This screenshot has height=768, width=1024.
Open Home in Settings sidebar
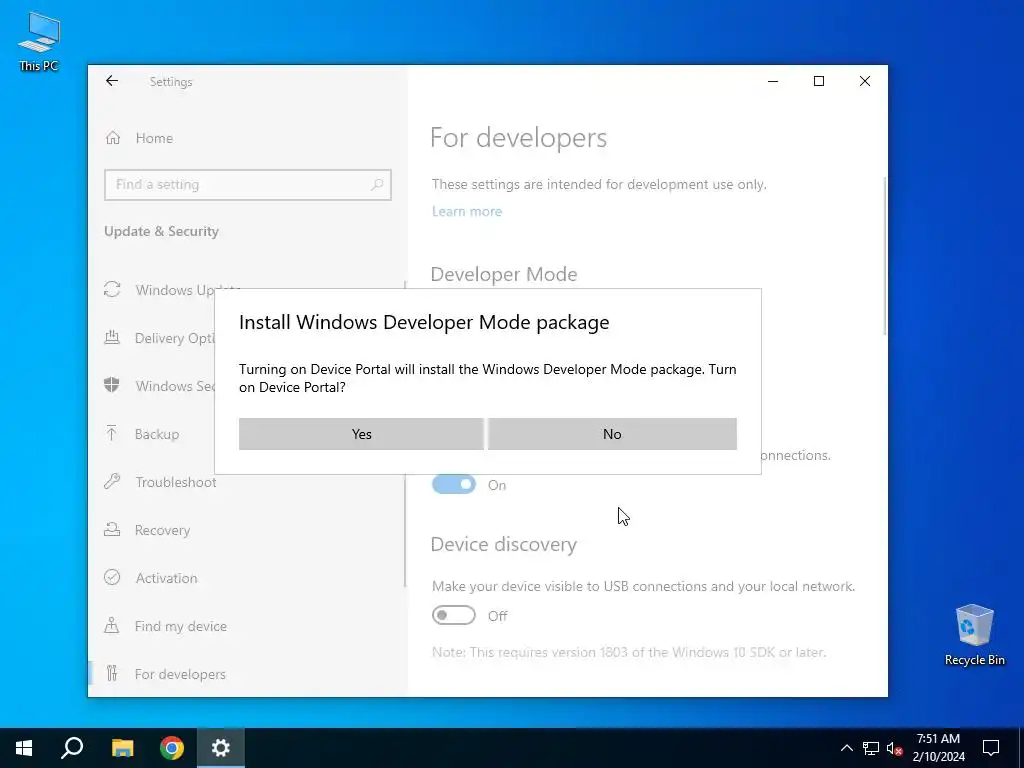tap(154, 138)
